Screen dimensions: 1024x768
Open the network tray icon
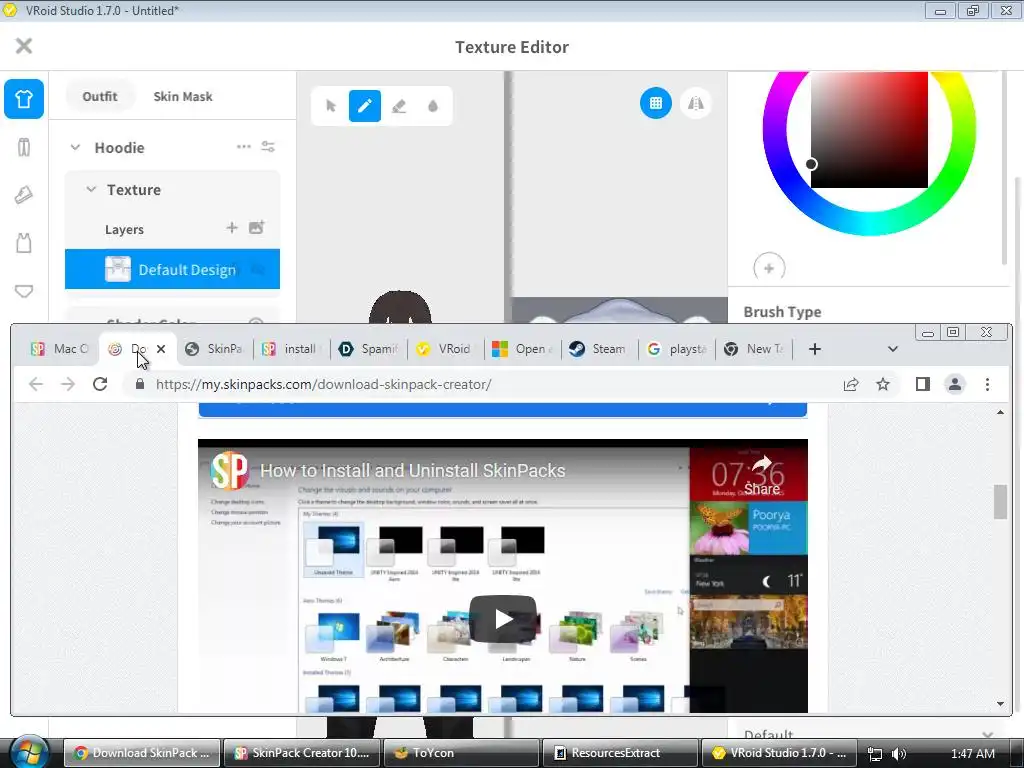(875, 754)
